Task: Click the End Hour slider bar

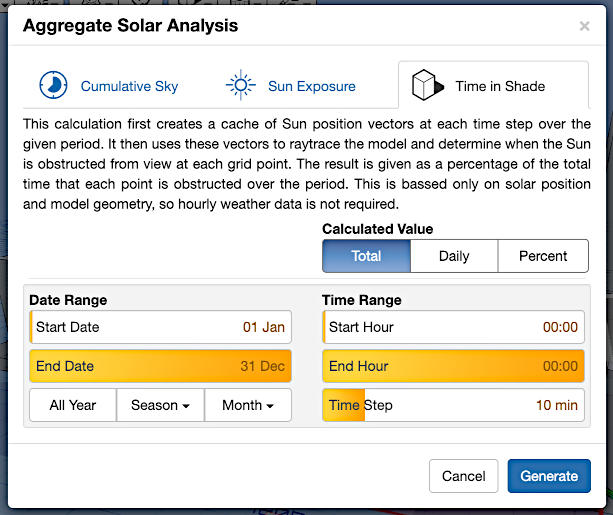Action: (453, 366)
